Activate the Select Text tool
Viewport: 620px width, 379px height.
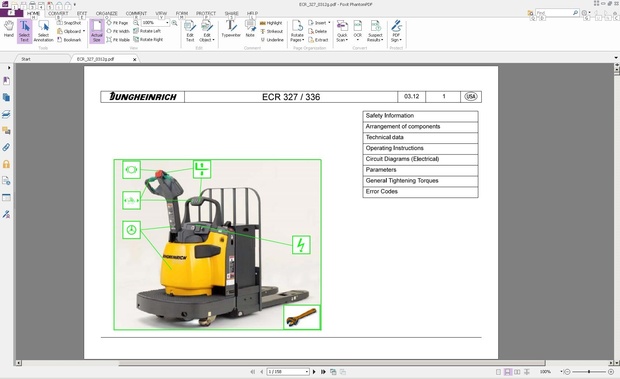24,30
